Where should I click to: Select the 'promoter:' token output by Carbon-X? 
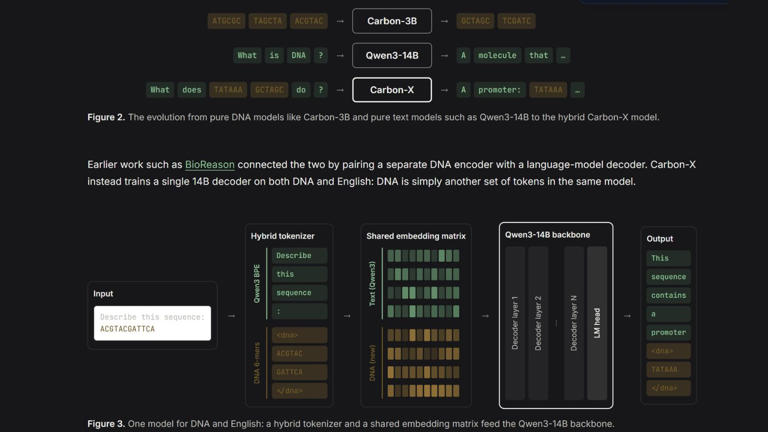click(499, 90)
